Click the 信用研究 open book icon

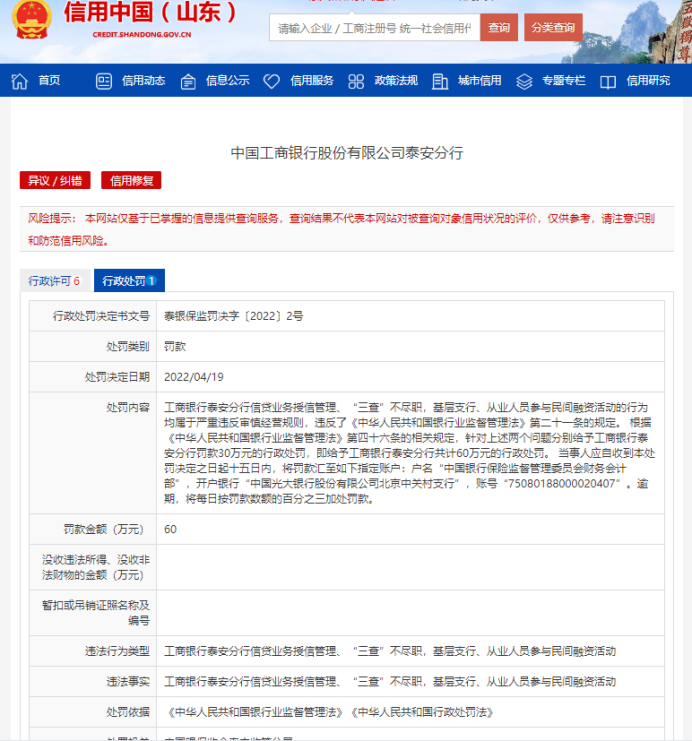pyautogui.click(x=608, y=82)
